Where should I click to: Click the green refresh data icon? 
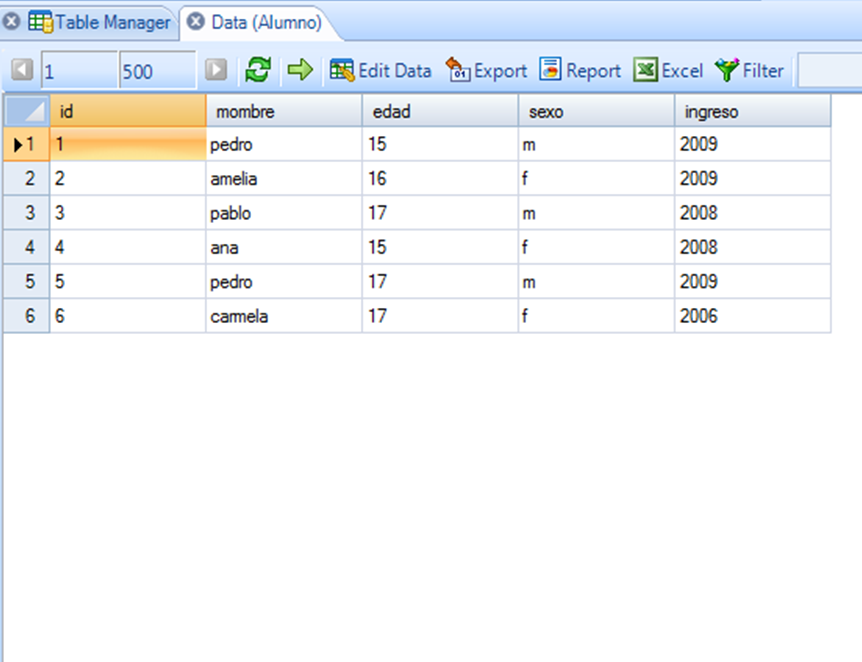click(x=258, y=70)
